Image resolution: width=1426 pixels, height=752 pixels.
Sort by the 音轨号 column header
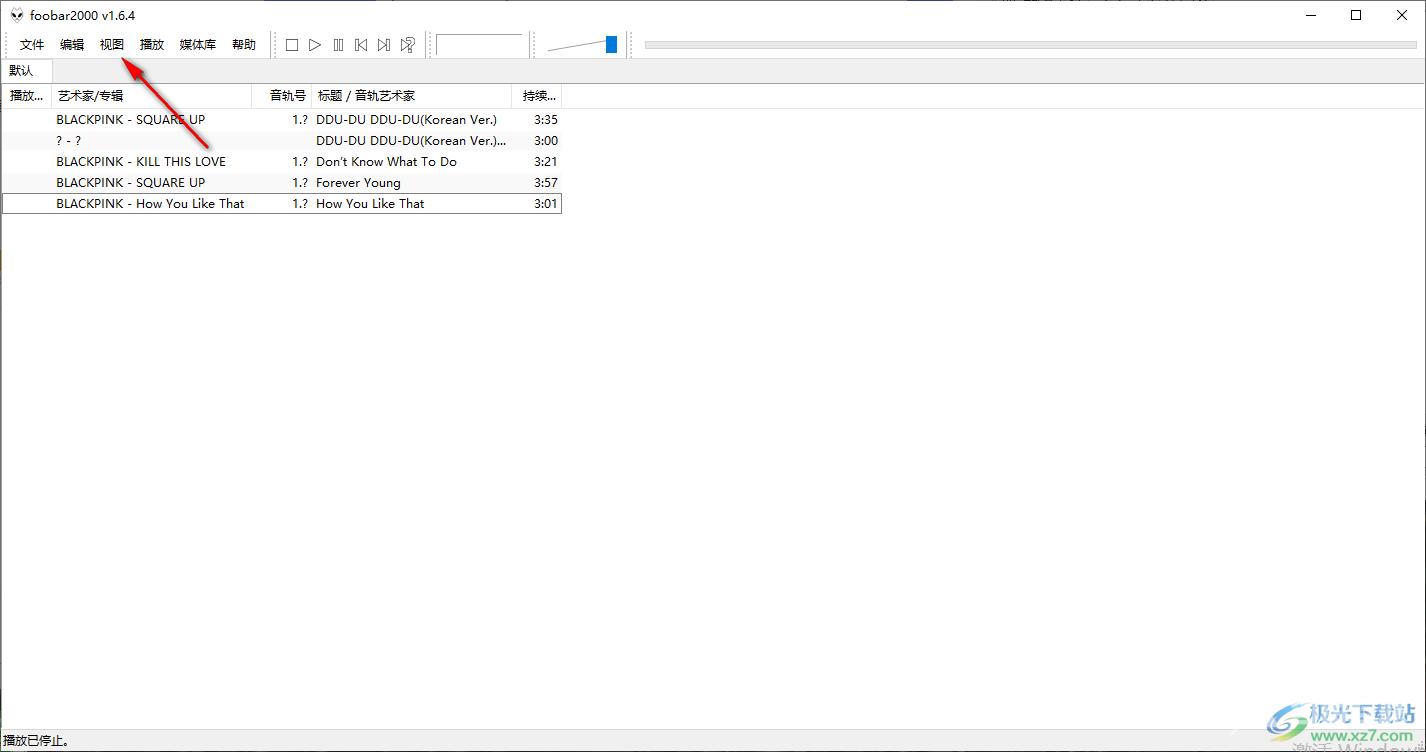click(x=282, y=96)
